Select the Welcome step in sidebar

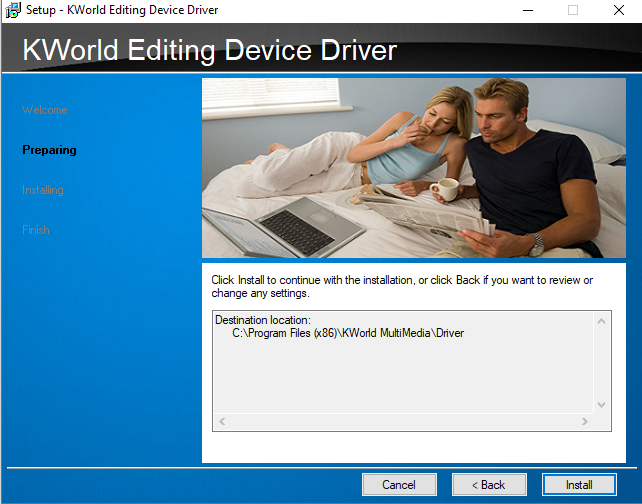(x=45, y=110)
